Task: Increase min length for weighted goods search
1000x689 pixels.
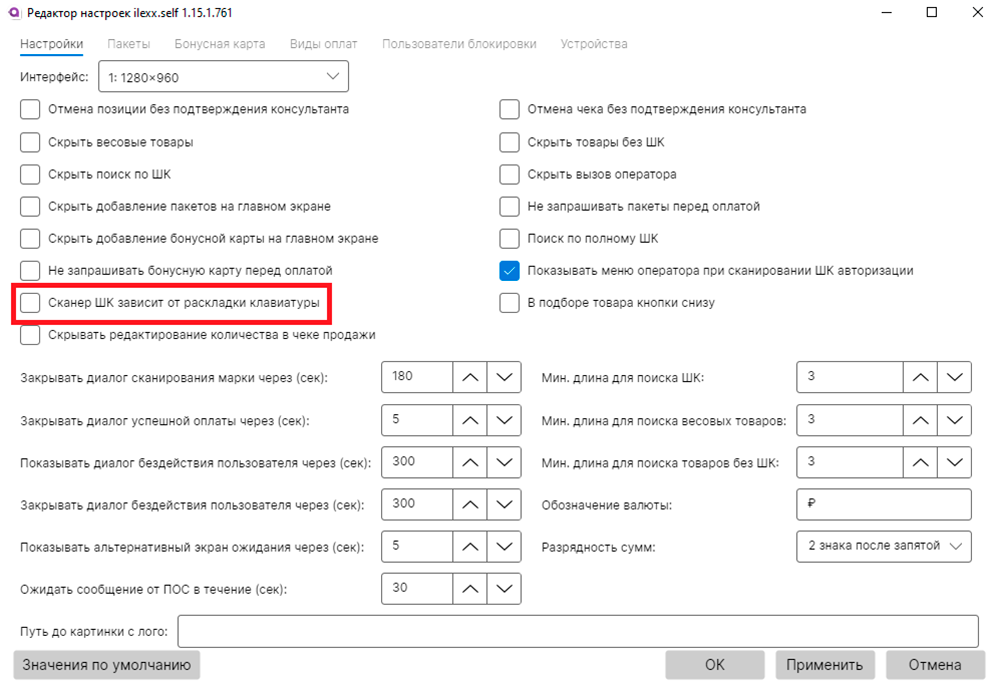Action: [920, 420]
